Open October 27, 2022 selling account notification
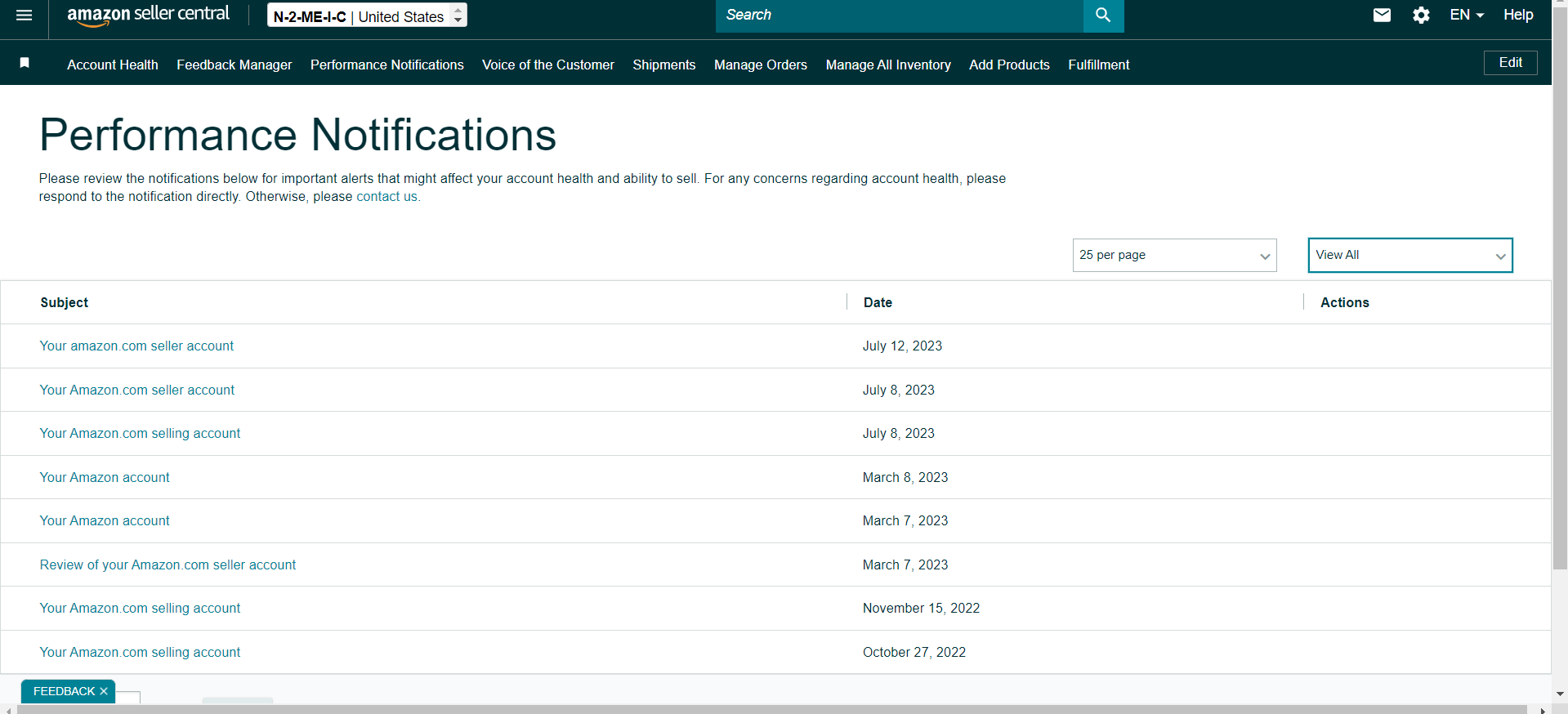The image size is (1568, 714). click(x=140, y=652)
